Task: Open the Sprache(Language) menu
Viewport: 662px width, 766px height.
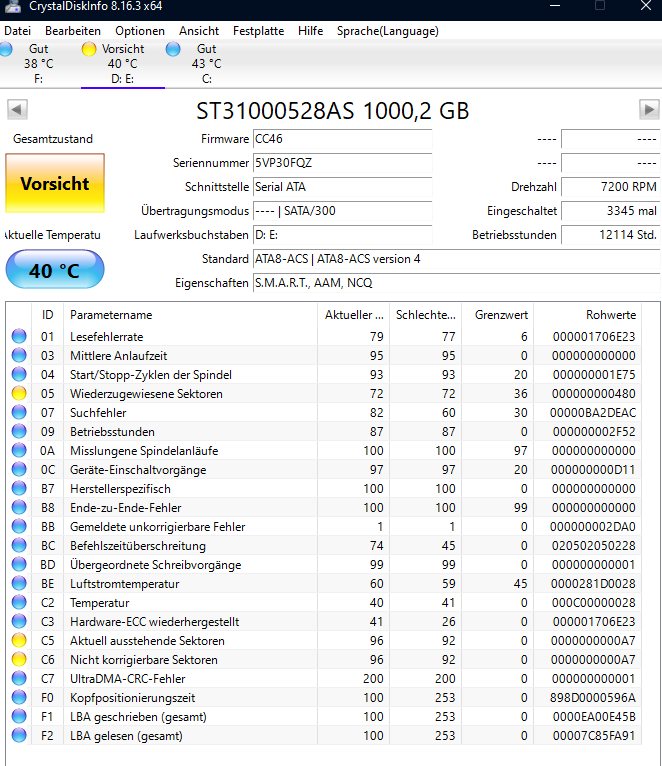Action: pos(387,31)
